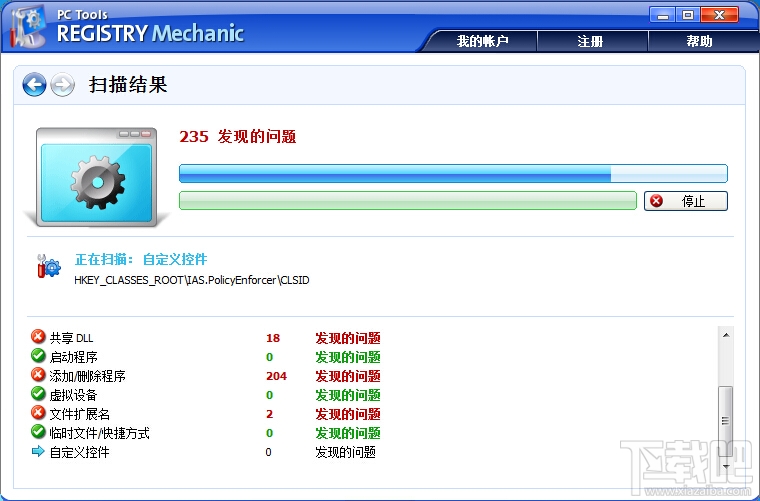
Task: Click the HKEY_CLASSES_ROOT registry path text
Action: [x=191, y=280]
